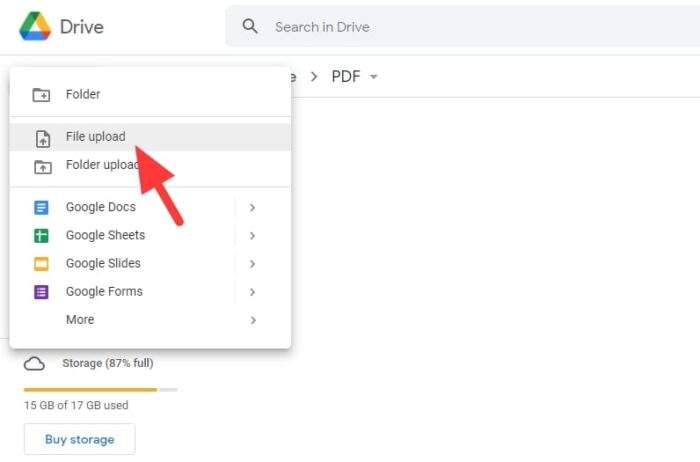This screenshot has width=700, height=462.
Task: Expand the Google Forms submenu arrow
Action: (x=253, y=292)
